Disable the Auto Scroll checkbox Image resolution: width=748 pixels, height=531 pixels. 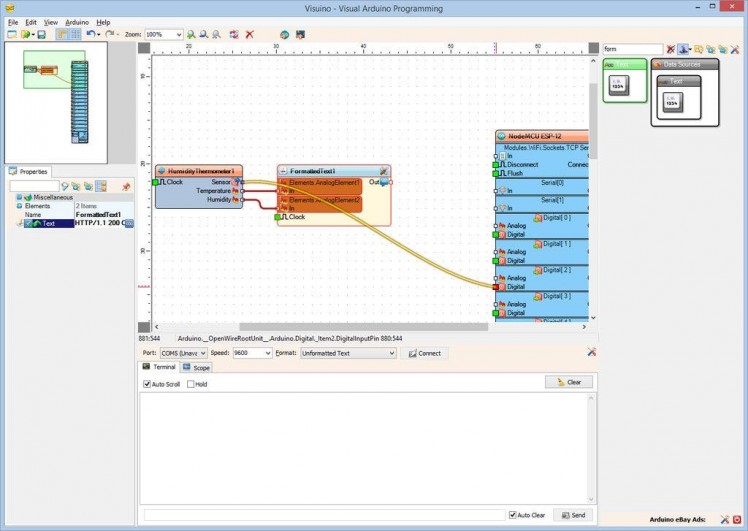pyautogui.click(x=147, y=384)
